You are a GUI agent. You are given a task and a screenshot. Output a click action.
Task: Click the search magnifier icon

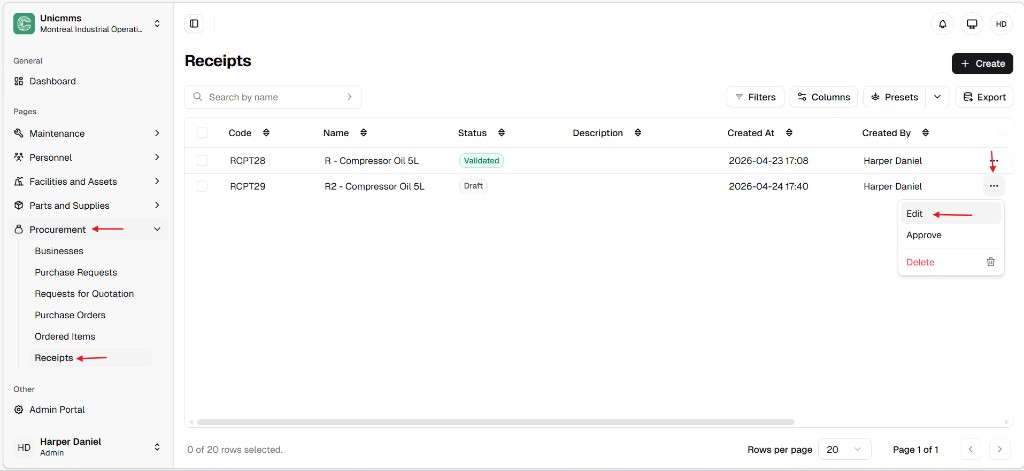197,97
